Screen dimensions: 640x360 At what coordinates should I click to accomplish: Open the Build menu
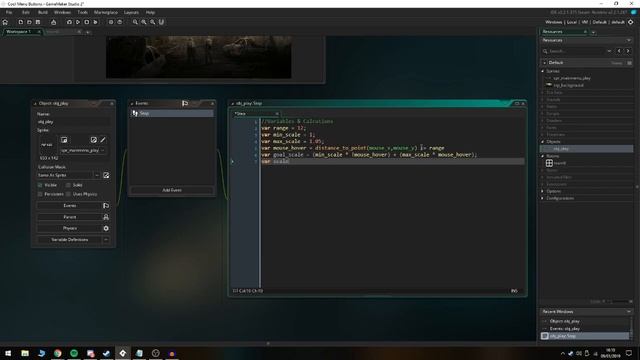[x=43, y=13]
